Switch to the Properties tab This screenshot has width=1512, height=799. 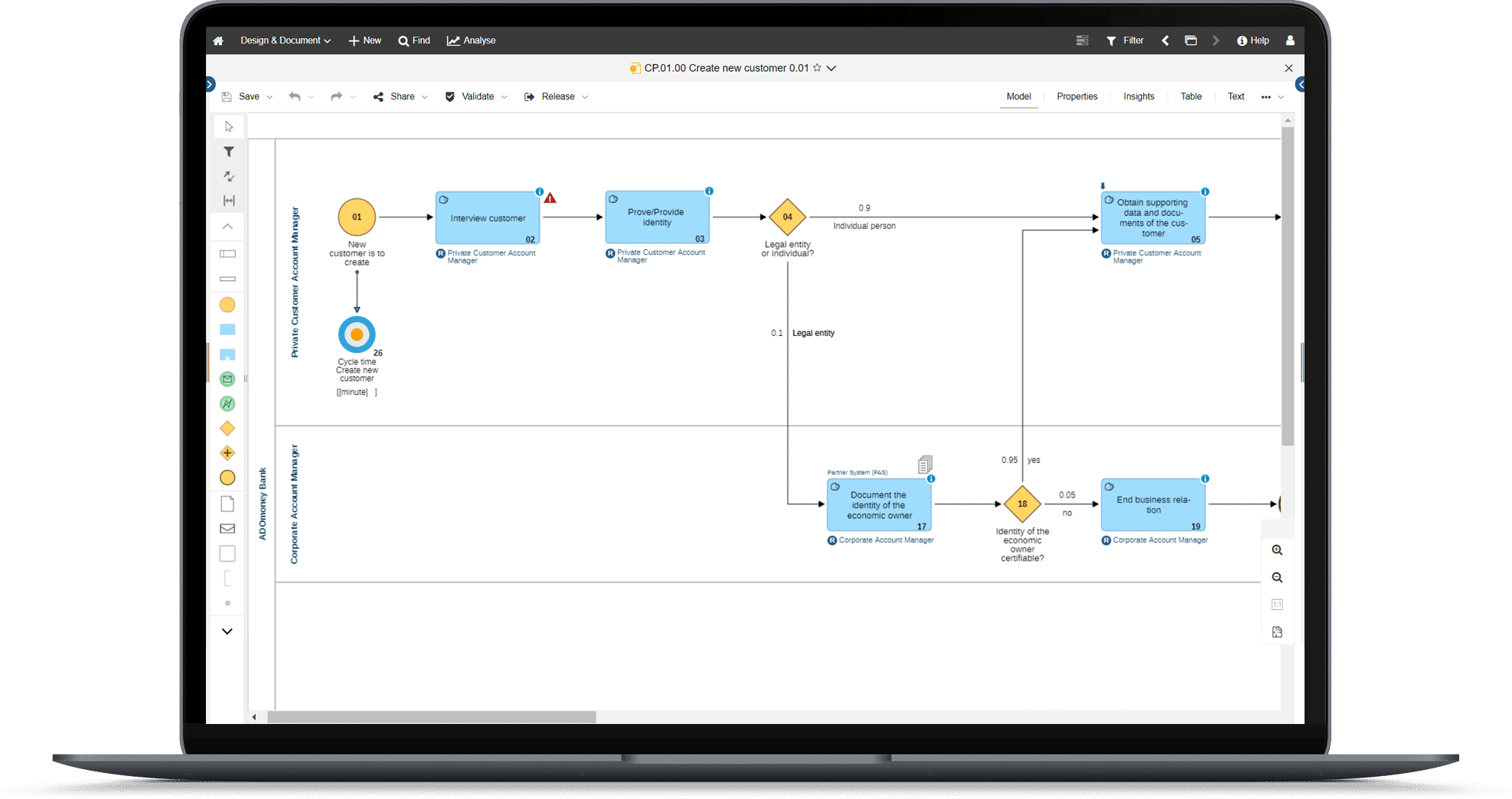click(x=1076, y=96)
